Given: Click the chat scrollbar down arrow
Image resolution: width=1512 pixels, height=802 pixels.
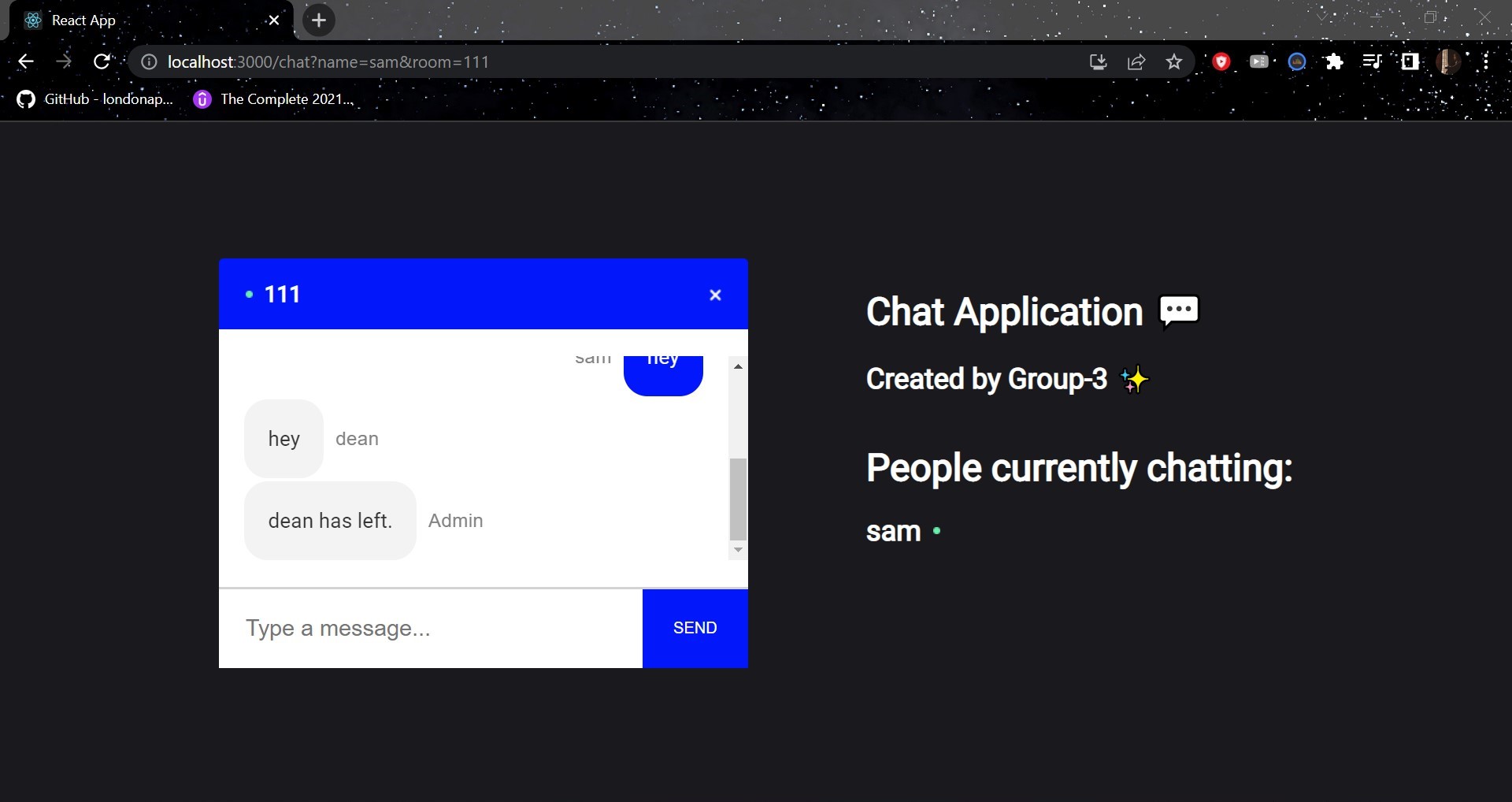Looking at the screenshot, I should coord(738,550).
